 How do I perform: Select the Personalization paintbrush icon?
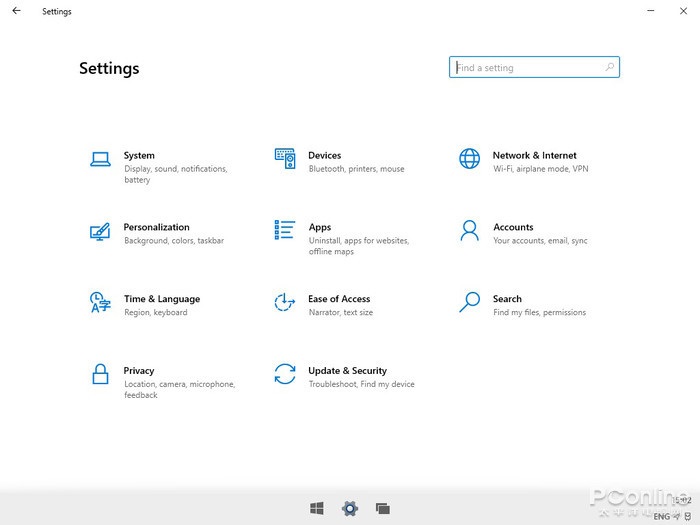[x=100, y=231]
